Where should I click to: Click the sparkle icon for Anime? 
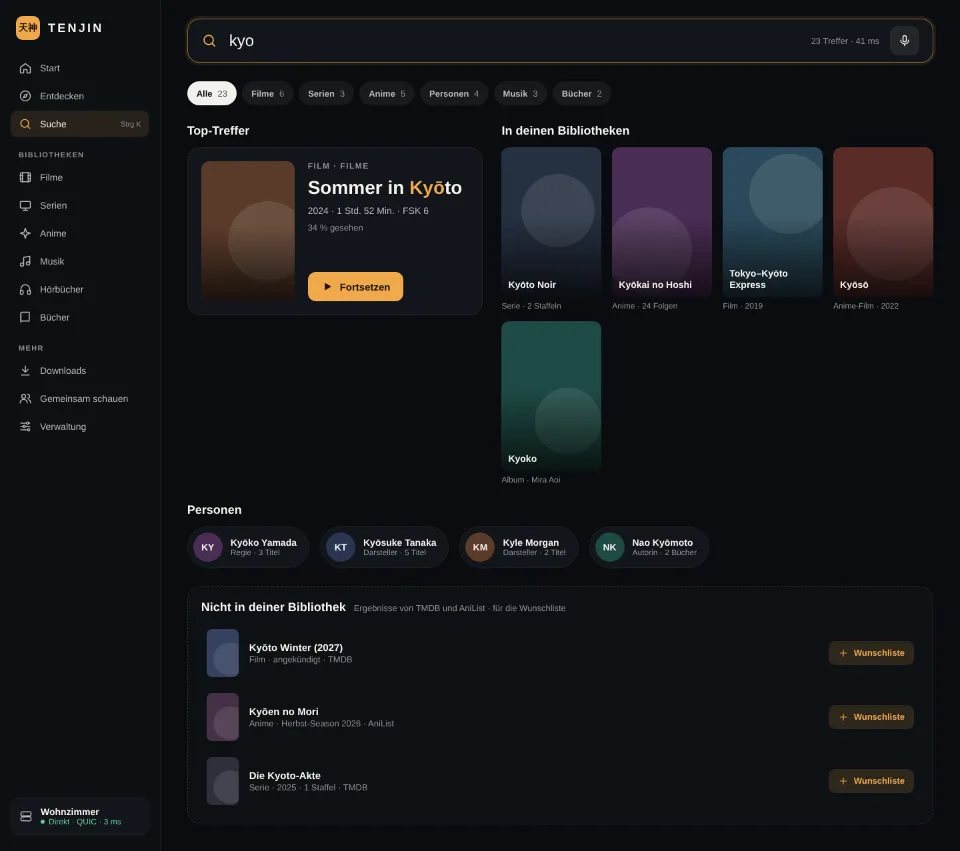(x=25, y=233)
